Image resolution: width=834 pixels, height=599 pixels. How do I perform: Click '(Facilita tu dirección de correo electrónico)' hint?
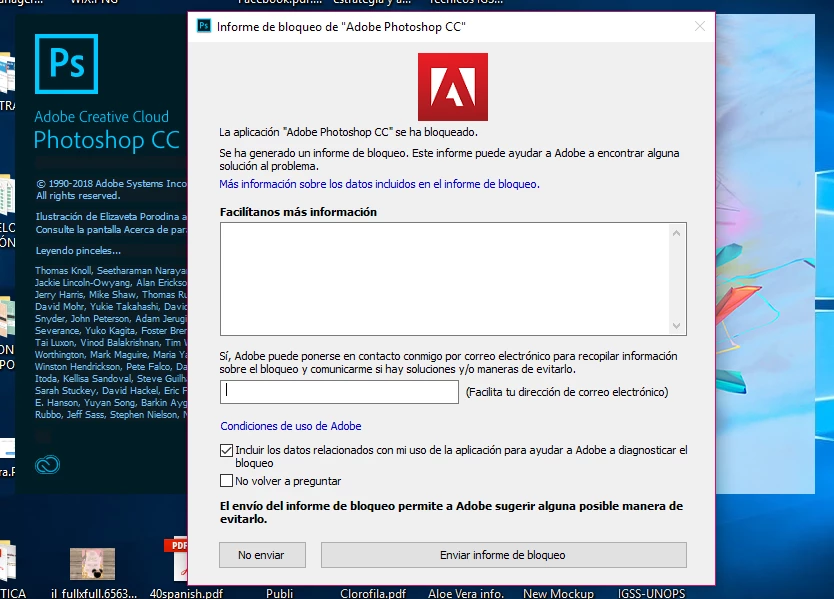tap(567, 392)
